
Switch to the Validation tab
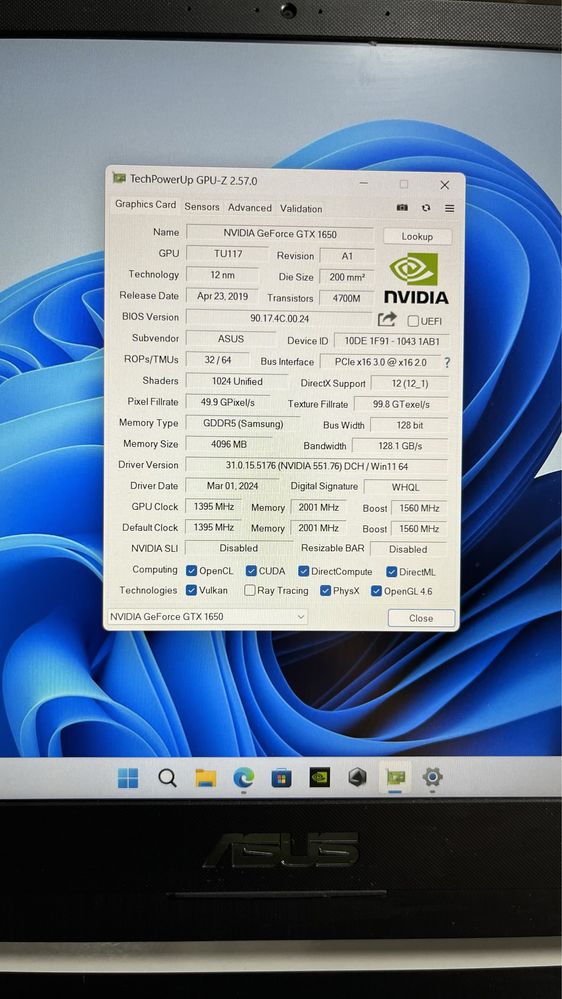[301, 208]
